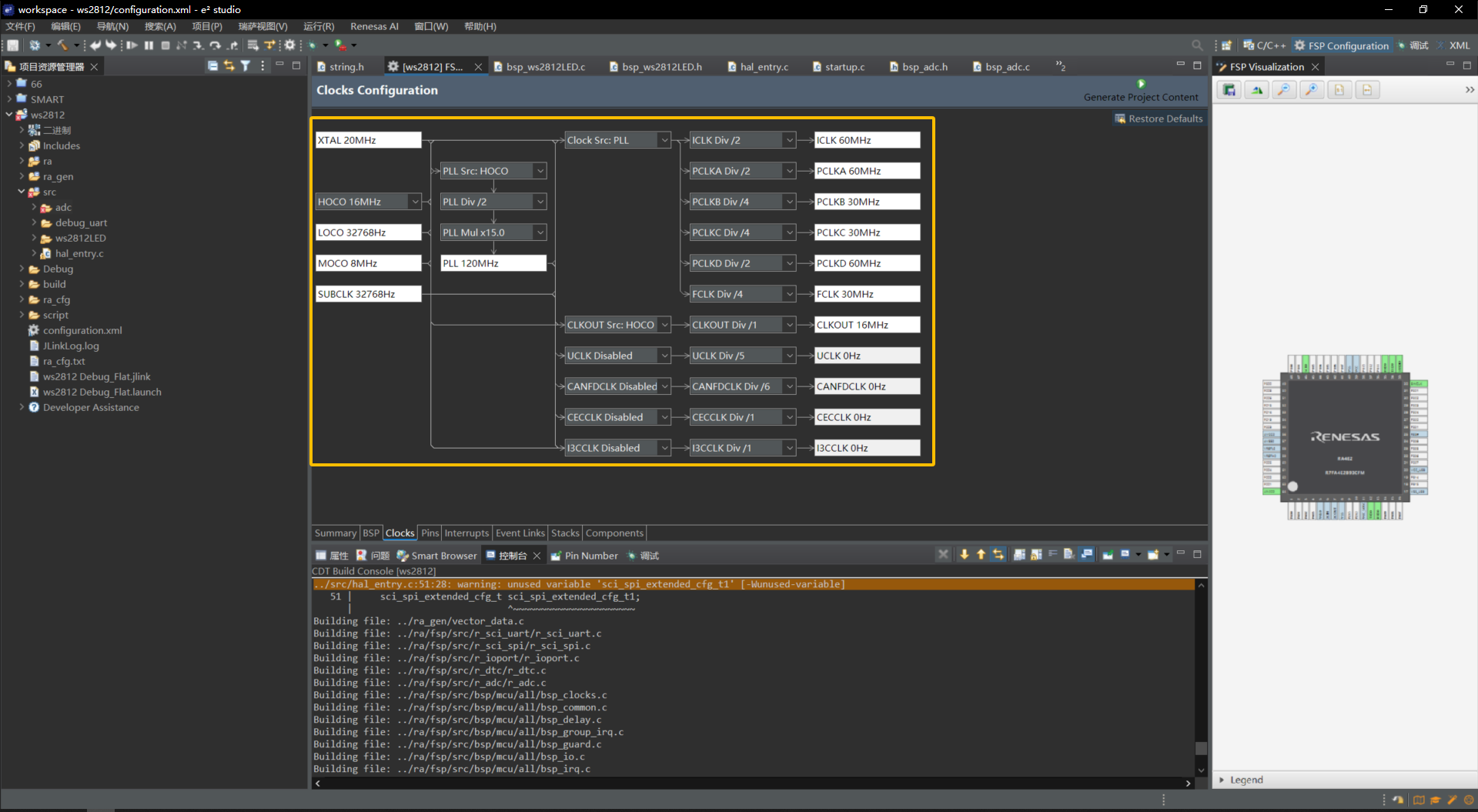Screen dimensions: 1478x812
Task: Open HOCO 16MHz dropdown
Action: point(416,202)
